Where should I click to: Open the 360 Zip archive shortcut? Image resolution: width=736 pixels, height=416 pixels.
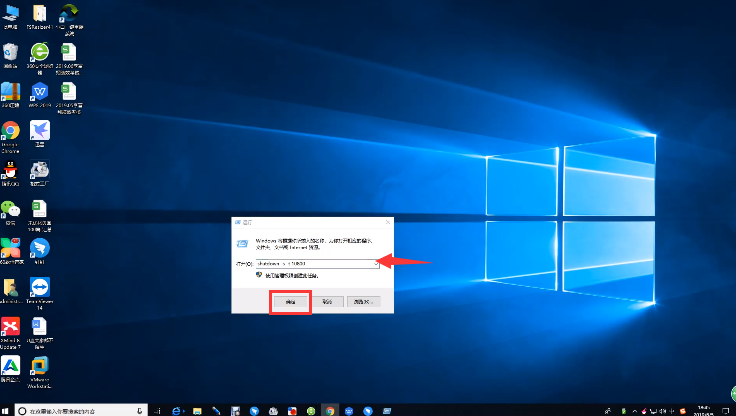tap(10, 95)
